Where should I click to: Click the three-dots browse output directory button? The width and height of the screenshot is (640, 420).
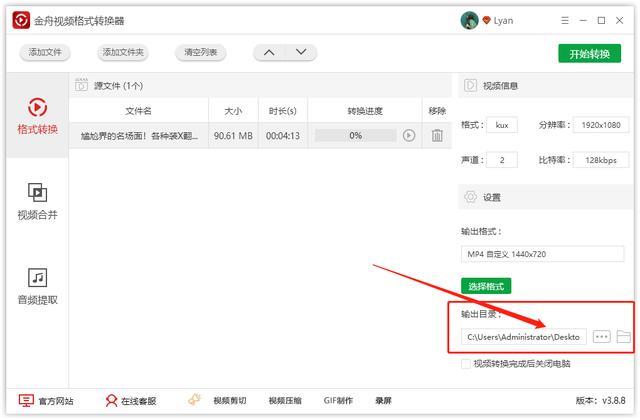click(601, 337)
